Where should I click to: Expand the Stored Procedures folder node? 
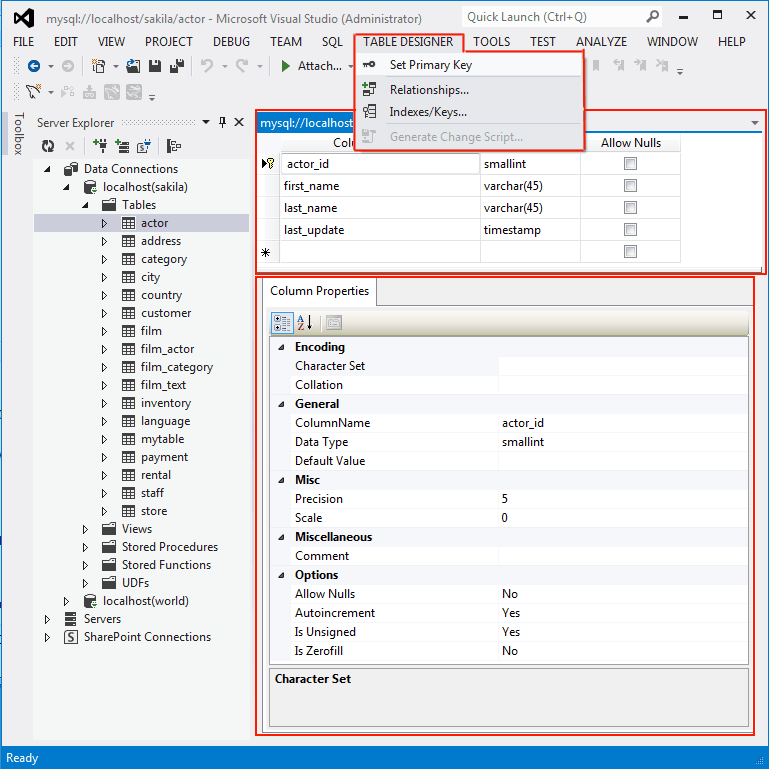coord(85,547)
